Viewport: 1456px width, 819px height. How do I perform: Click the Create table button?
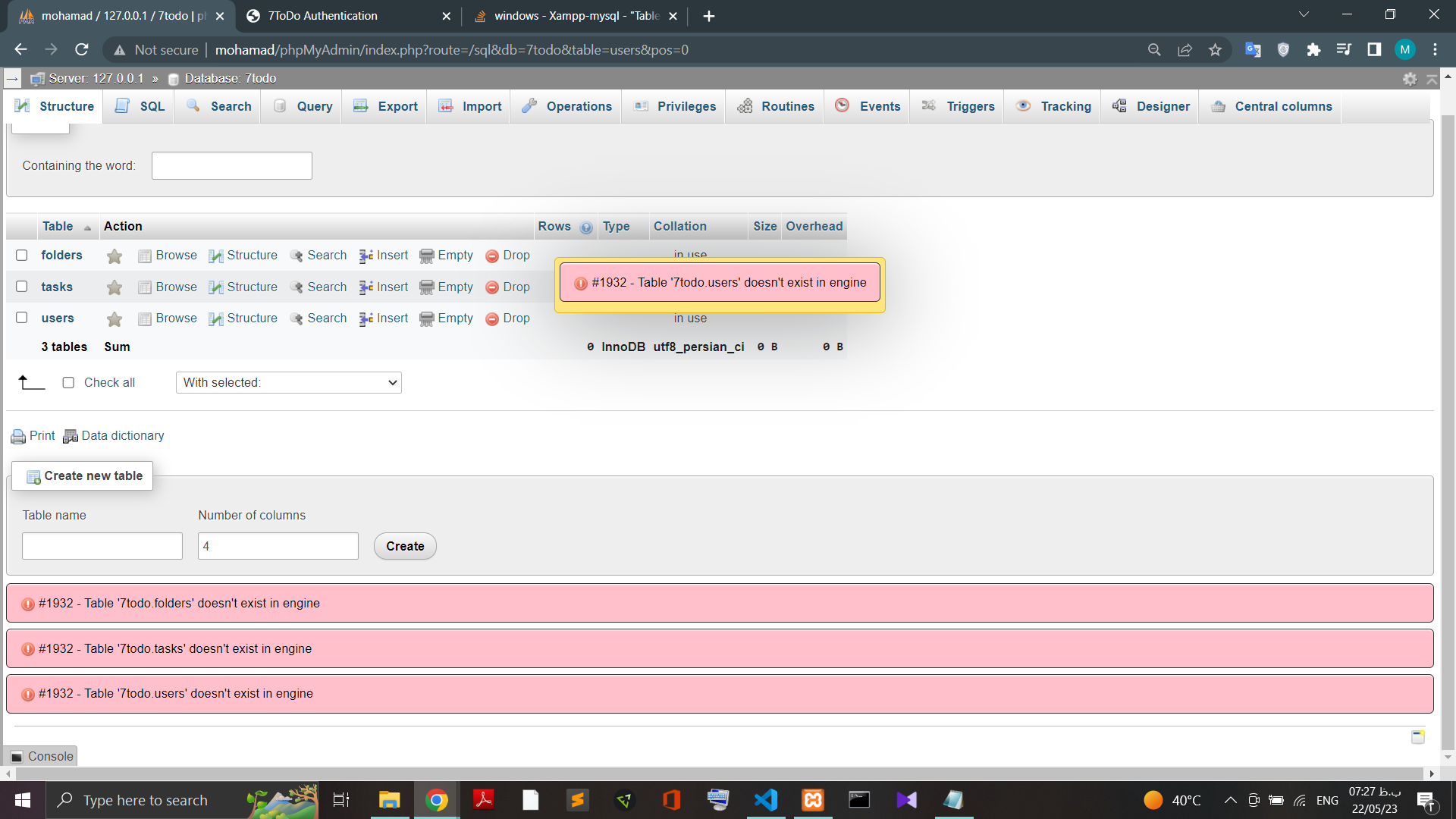coord(405,547)
